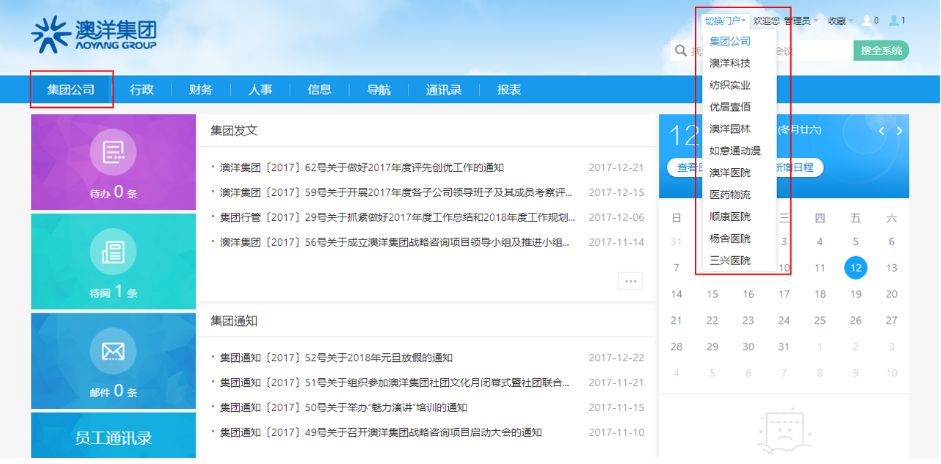Click the 集团发文 section heading
The height and width of the screenshot is (464, 941).
click(x=234, y=131)
